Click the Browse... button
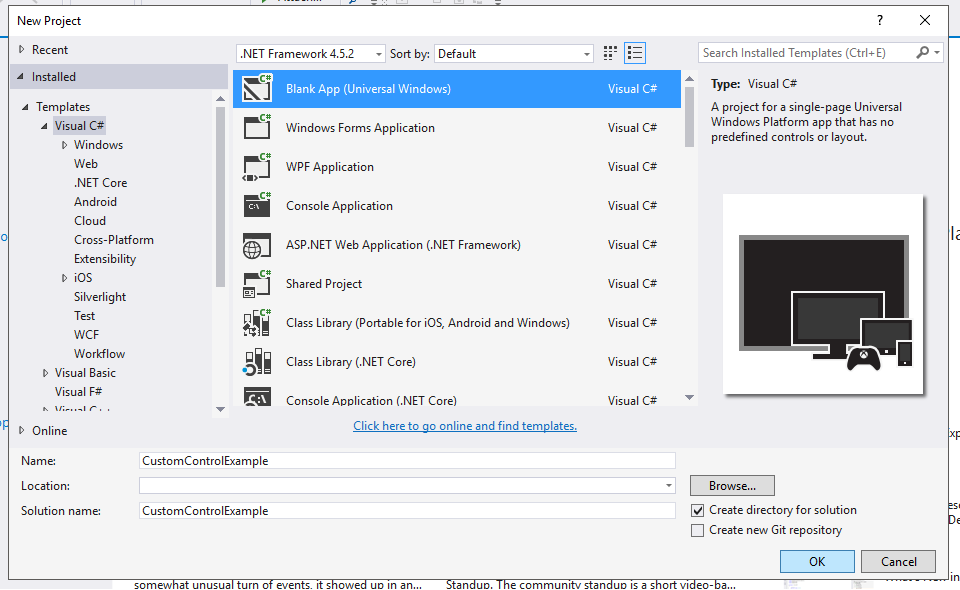Viewport: 960px width, 590px height. click(732, 485)
